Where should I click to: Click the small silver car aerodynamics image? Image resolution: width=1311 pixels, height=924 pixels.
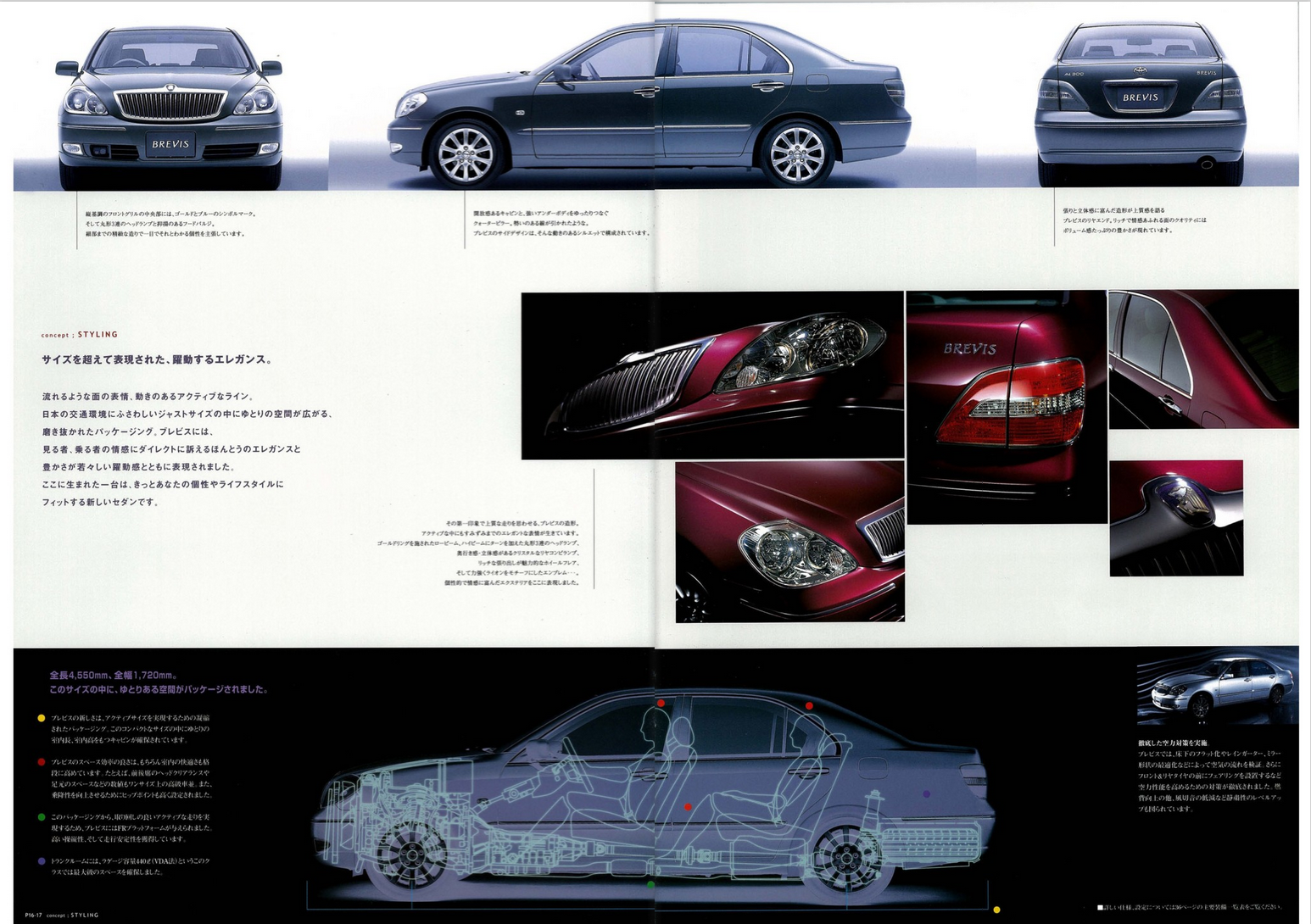pyautogui.click(x=1217, y=687)
